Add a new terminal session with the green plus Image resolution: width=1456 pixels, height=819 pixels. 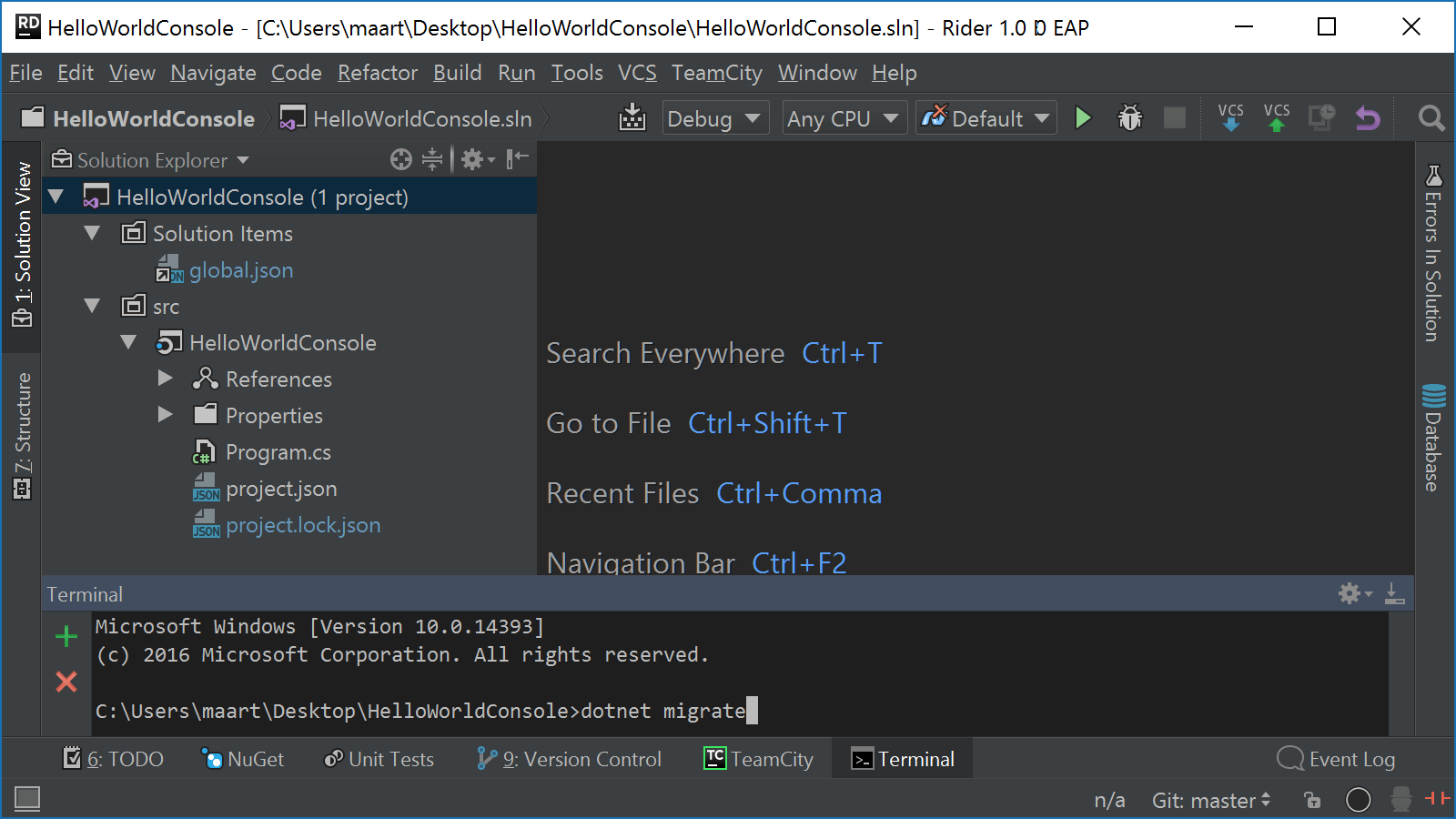(66, 636)
